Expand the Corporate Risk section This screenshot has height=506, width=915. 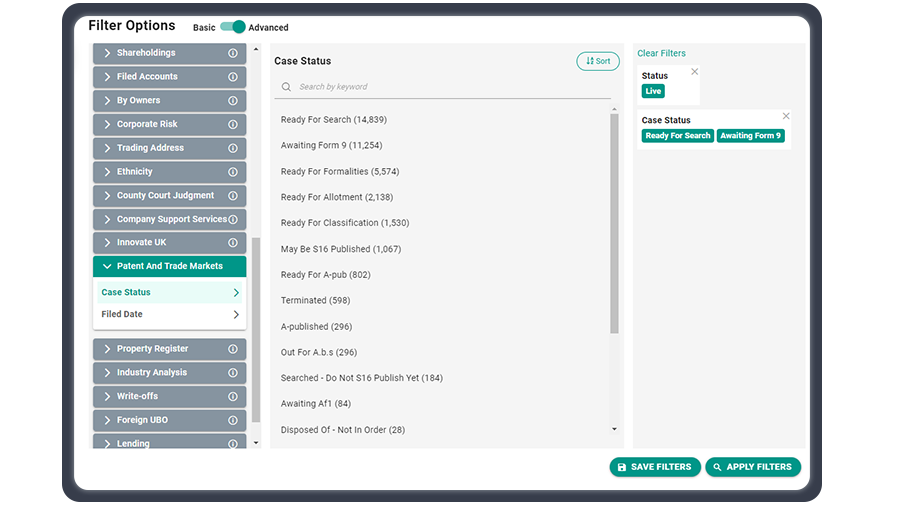coord(169,124)
